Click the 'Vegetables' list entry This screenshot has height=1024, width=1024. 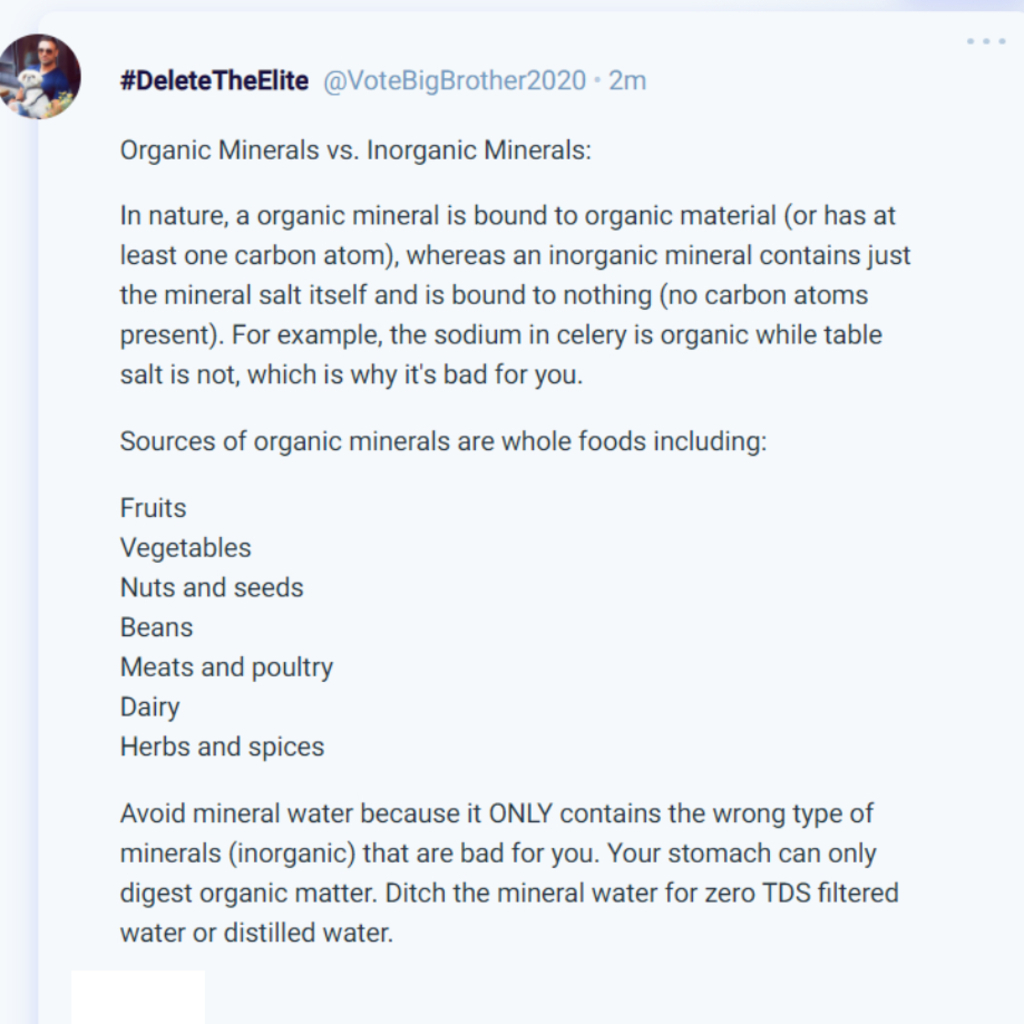pyautogui.click(x=185, y=548)
